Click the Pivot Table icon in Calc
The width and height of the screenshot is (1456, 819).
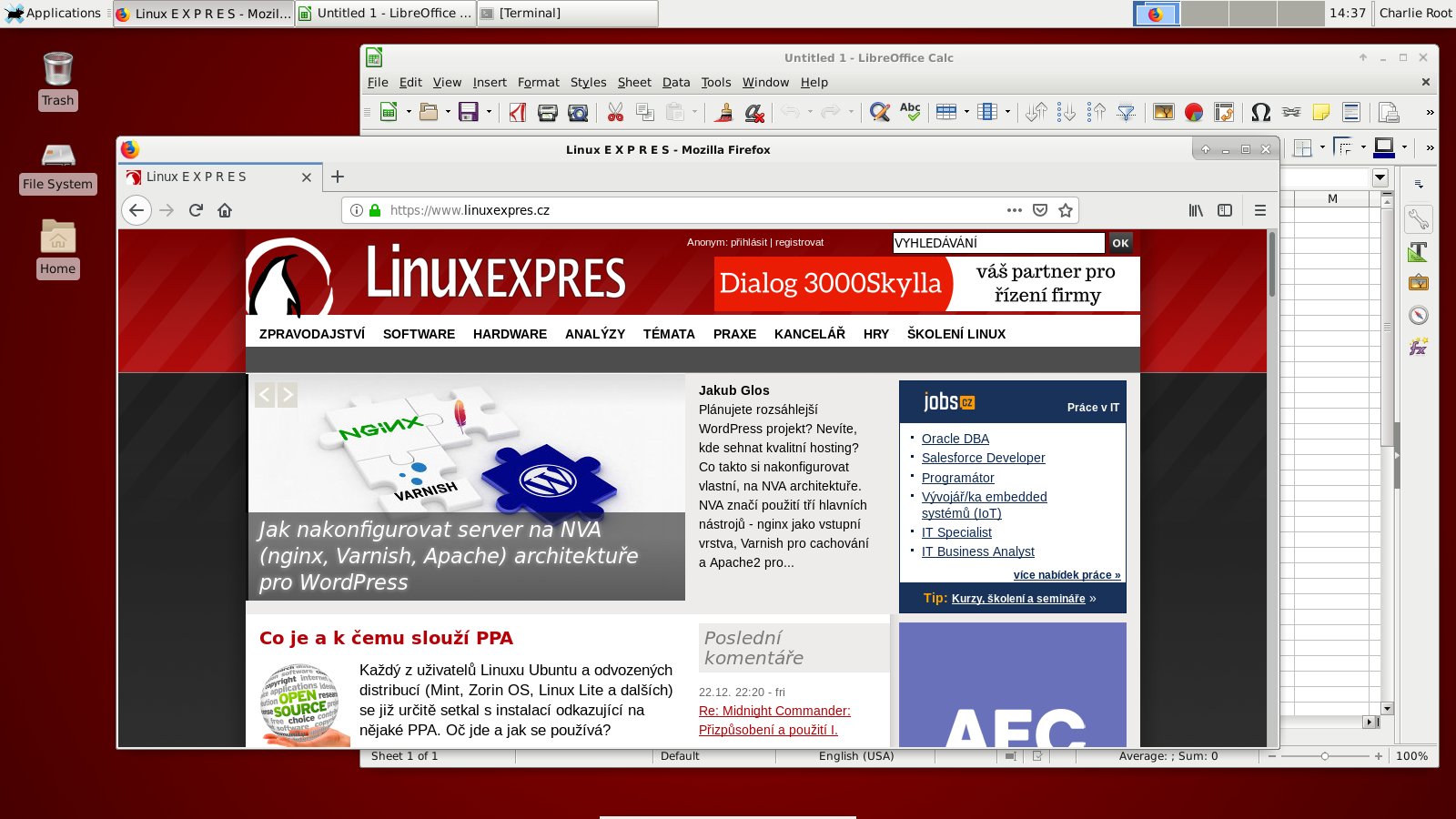[1224, 112]
